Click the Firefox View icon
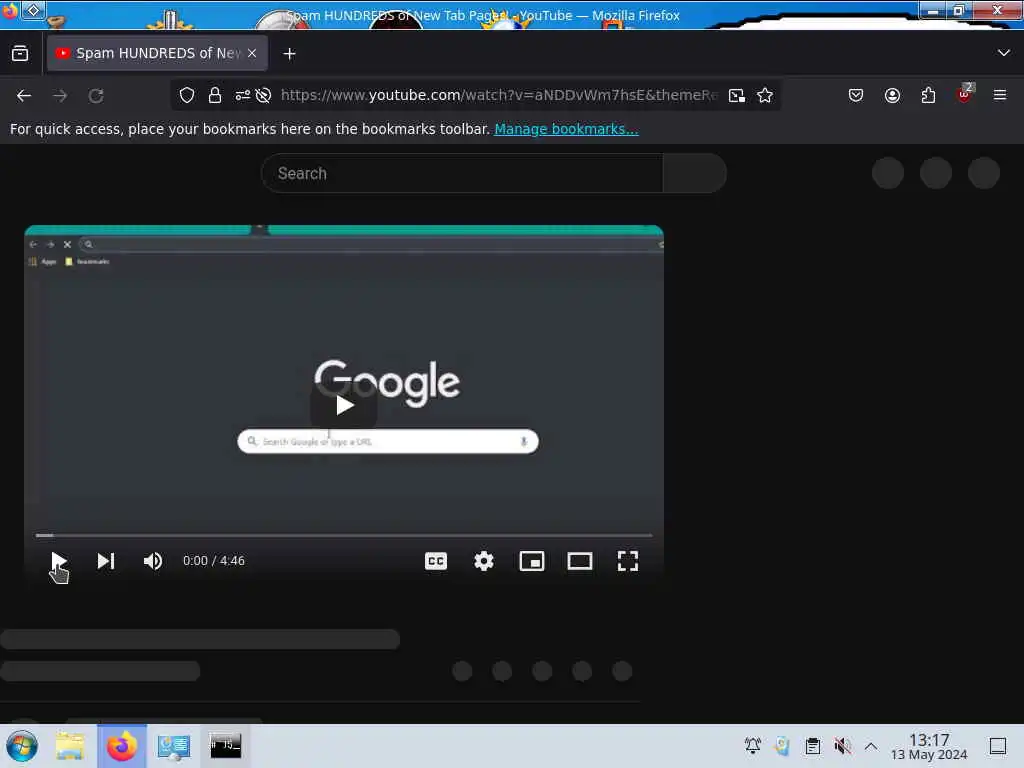This screenshot has width=1024, height=768. coord(20,54)
